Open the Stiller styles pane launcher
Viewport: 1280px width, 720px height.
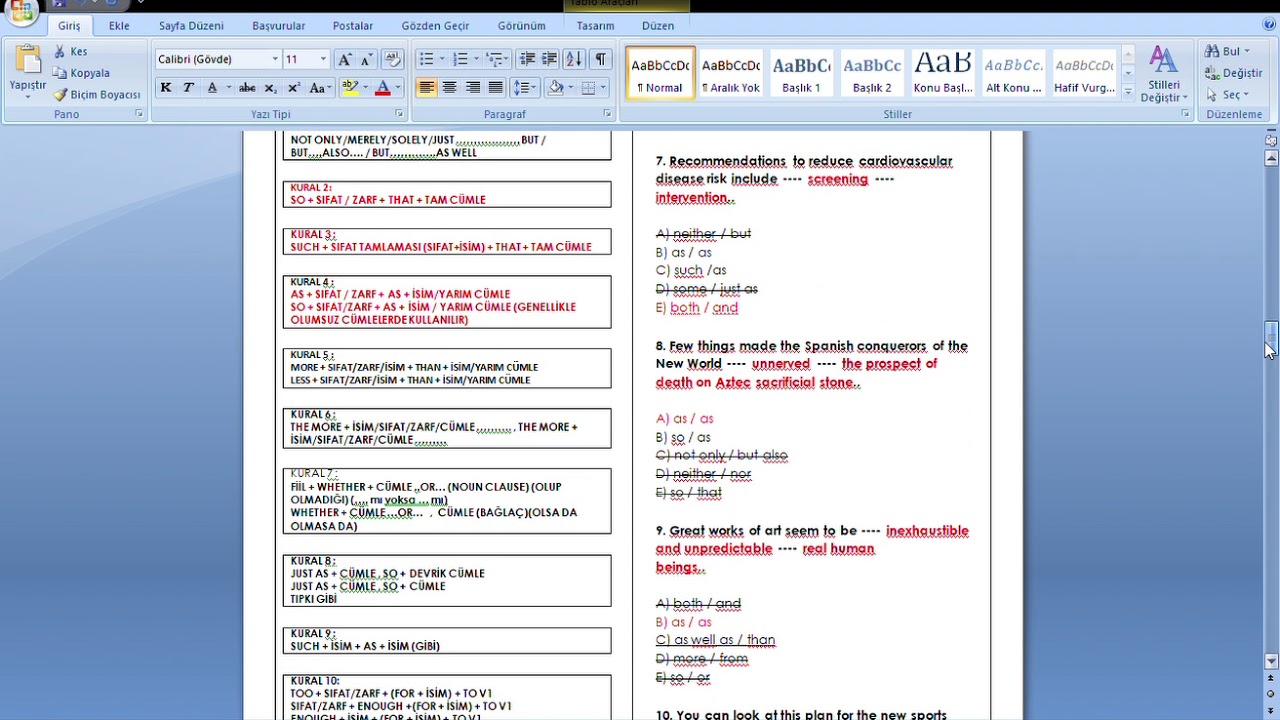[x=1186, y=114]
